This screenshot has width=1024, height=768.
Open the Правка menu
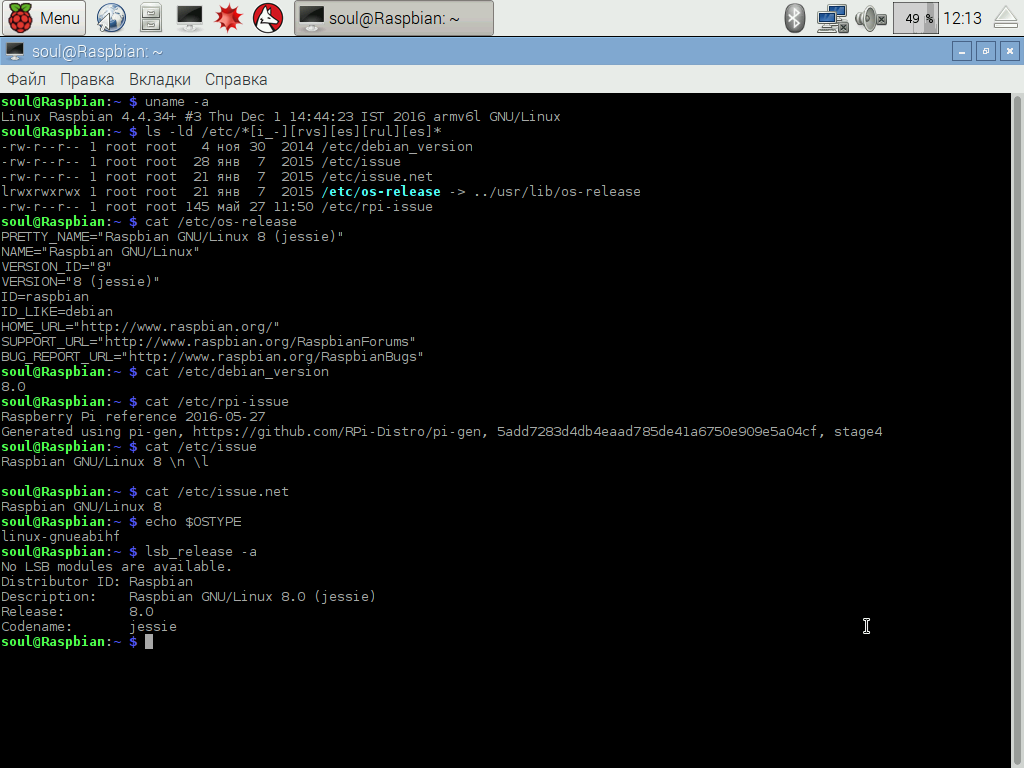point(87,80)
